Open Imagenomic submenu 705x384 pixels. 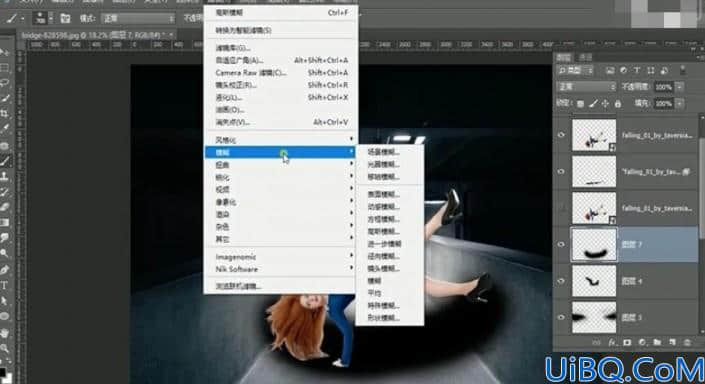[281, 257]
